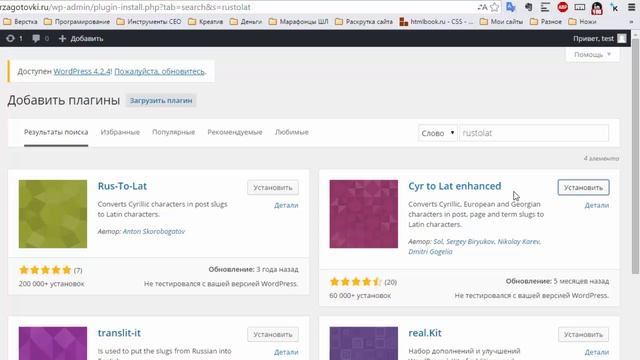Open Детали for translit-it
This screenshot has width=640, height=360.
286,352
